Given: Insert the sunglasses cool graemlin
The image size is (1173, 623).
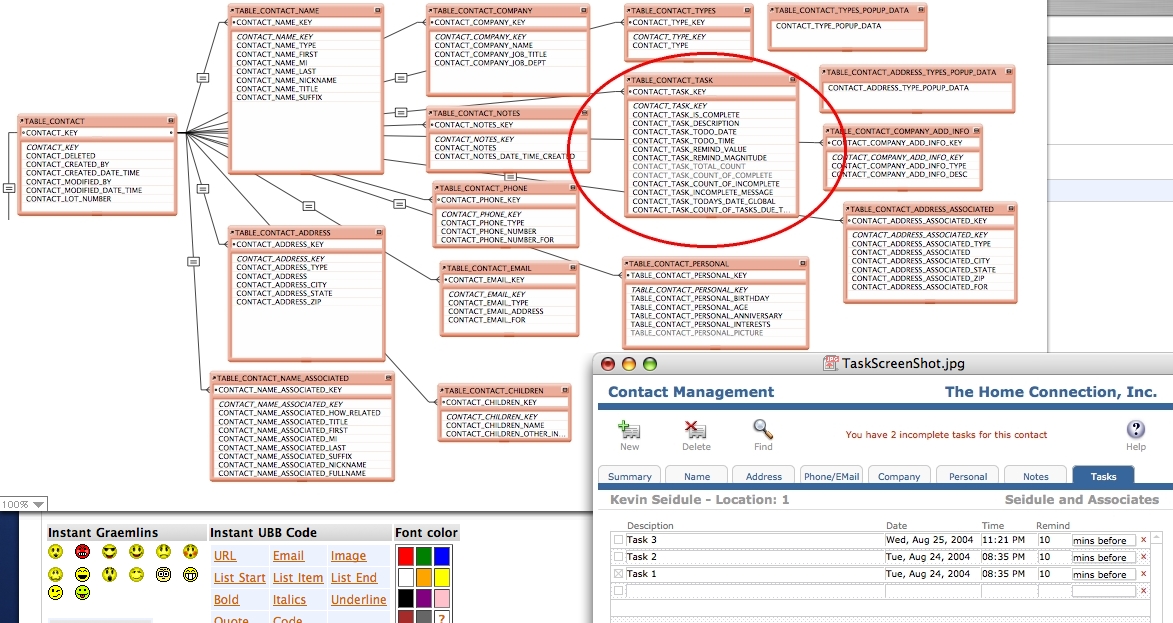Looking at the screenshot, I should pyautogui.click(x=109, y=552).
